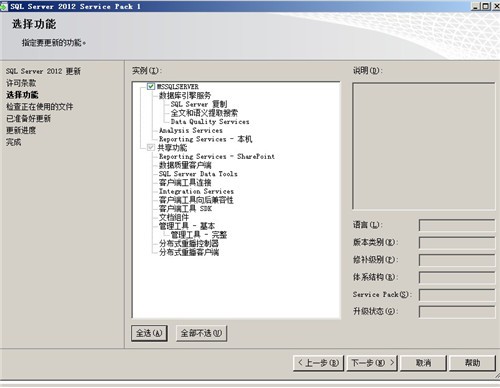This screenshot has width=500, height=388.
Task: Select the Analysis Services tree item
Action: [x=190, y=130]
